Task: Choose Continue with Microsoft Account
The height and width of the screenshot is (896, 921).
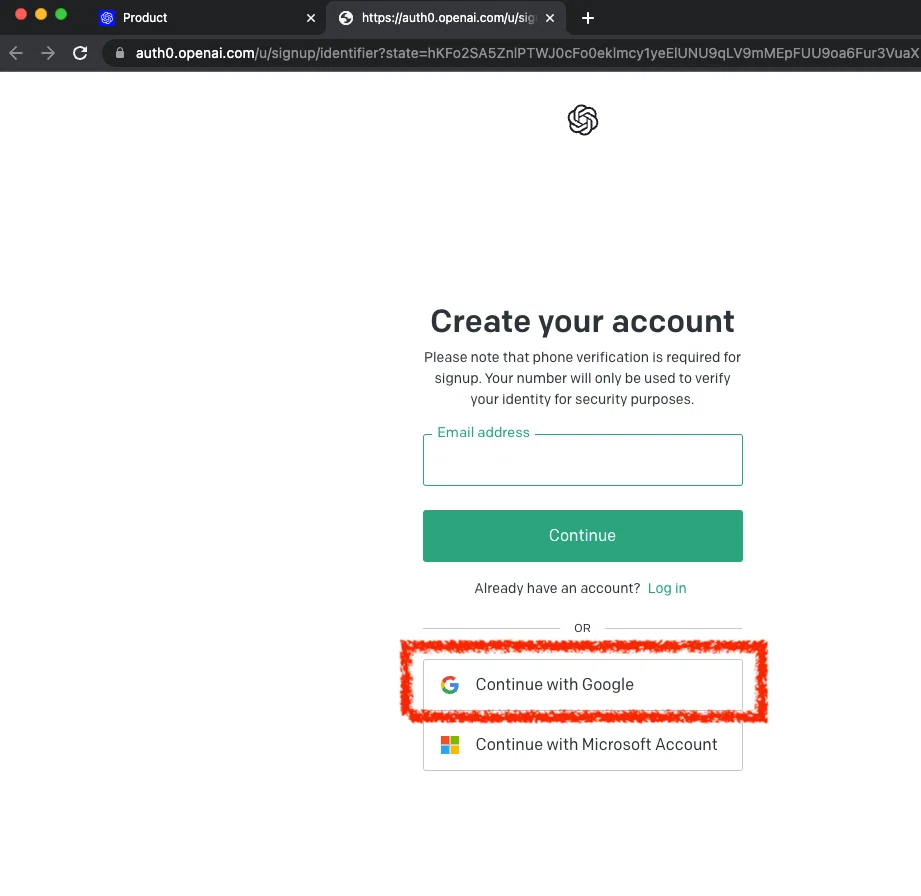Action: click(583, 744)
